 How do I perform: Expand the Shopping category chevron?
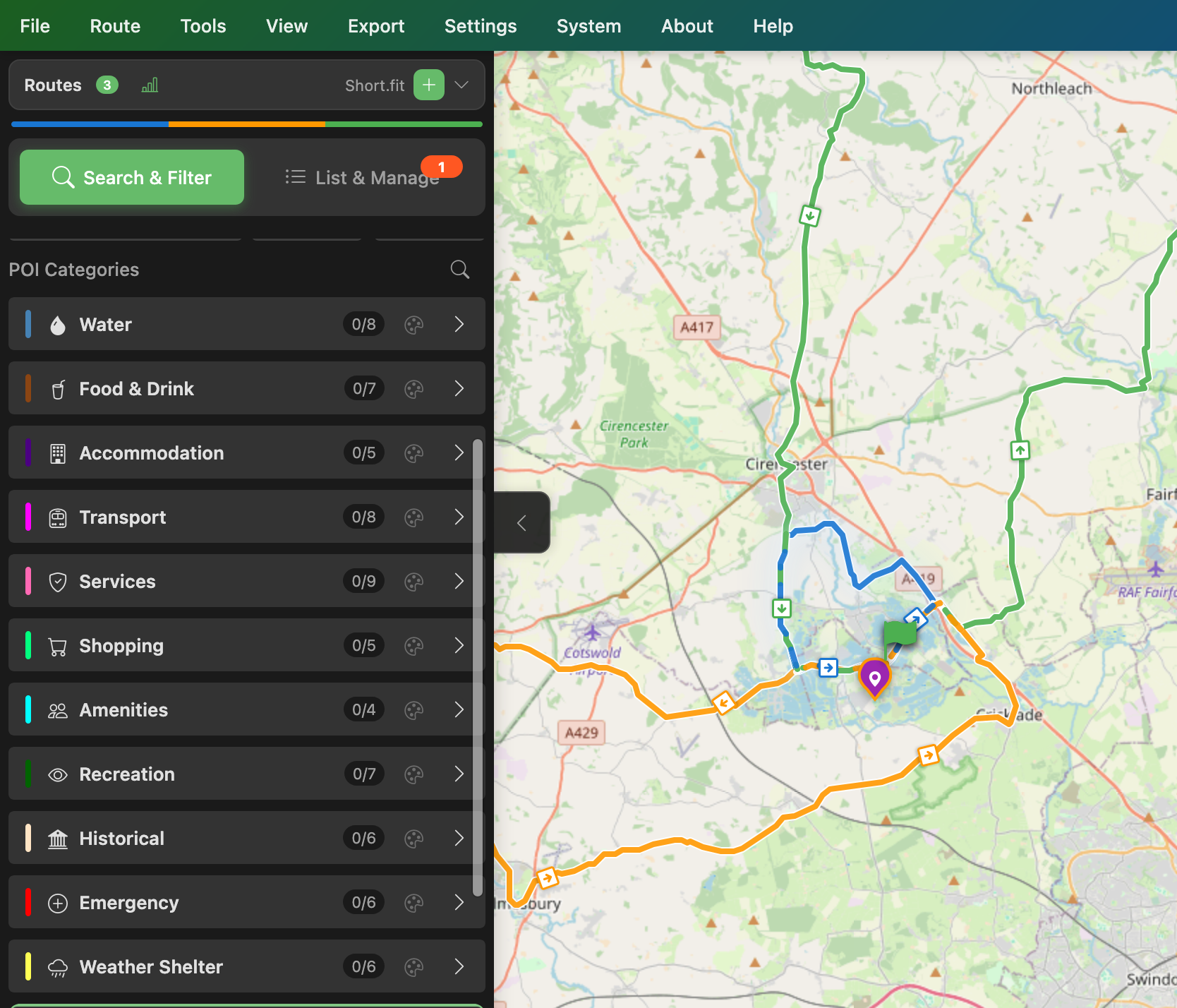pos(459,646)
